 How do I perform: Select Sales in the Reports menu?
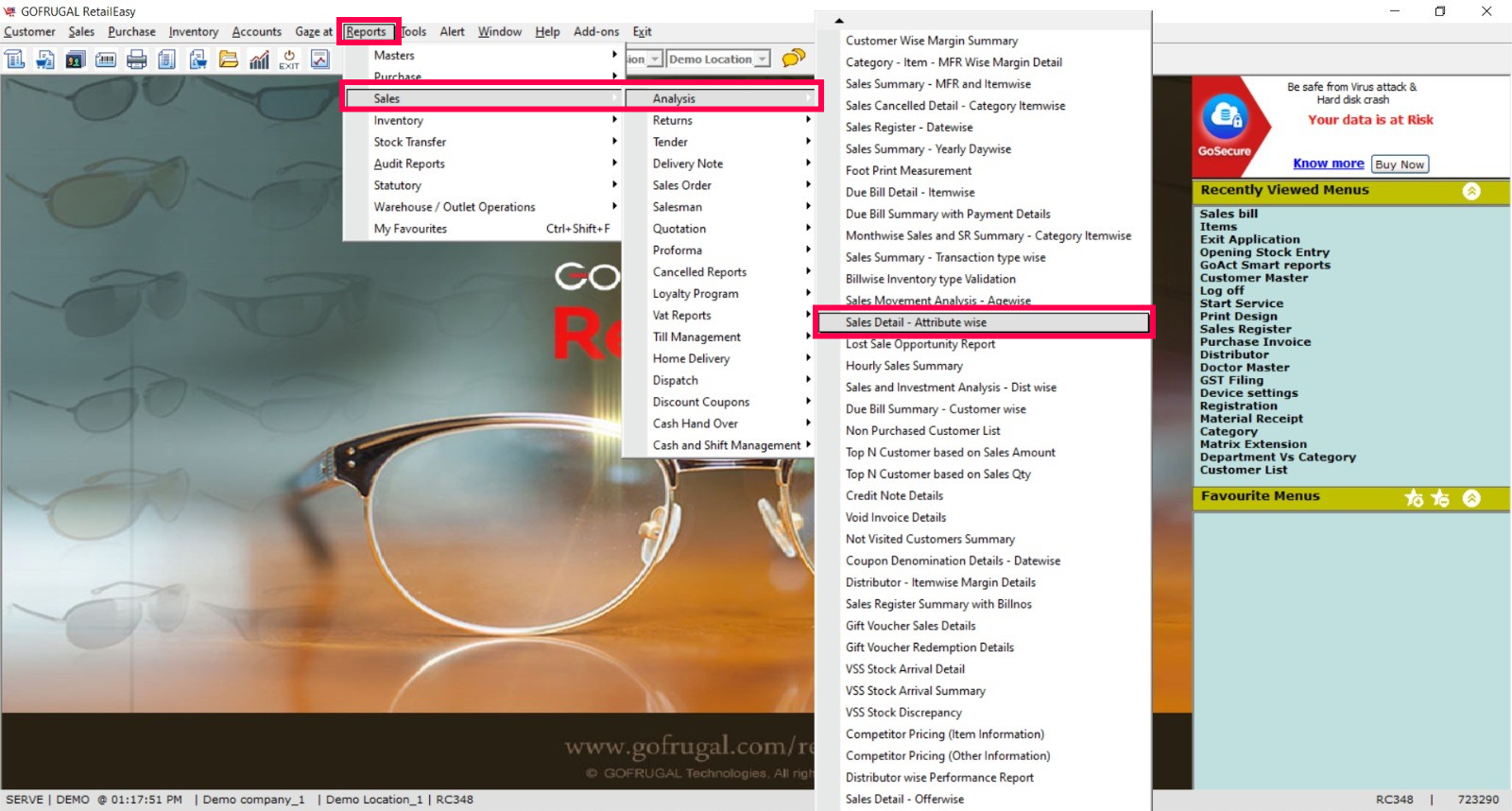coord(482,98)
